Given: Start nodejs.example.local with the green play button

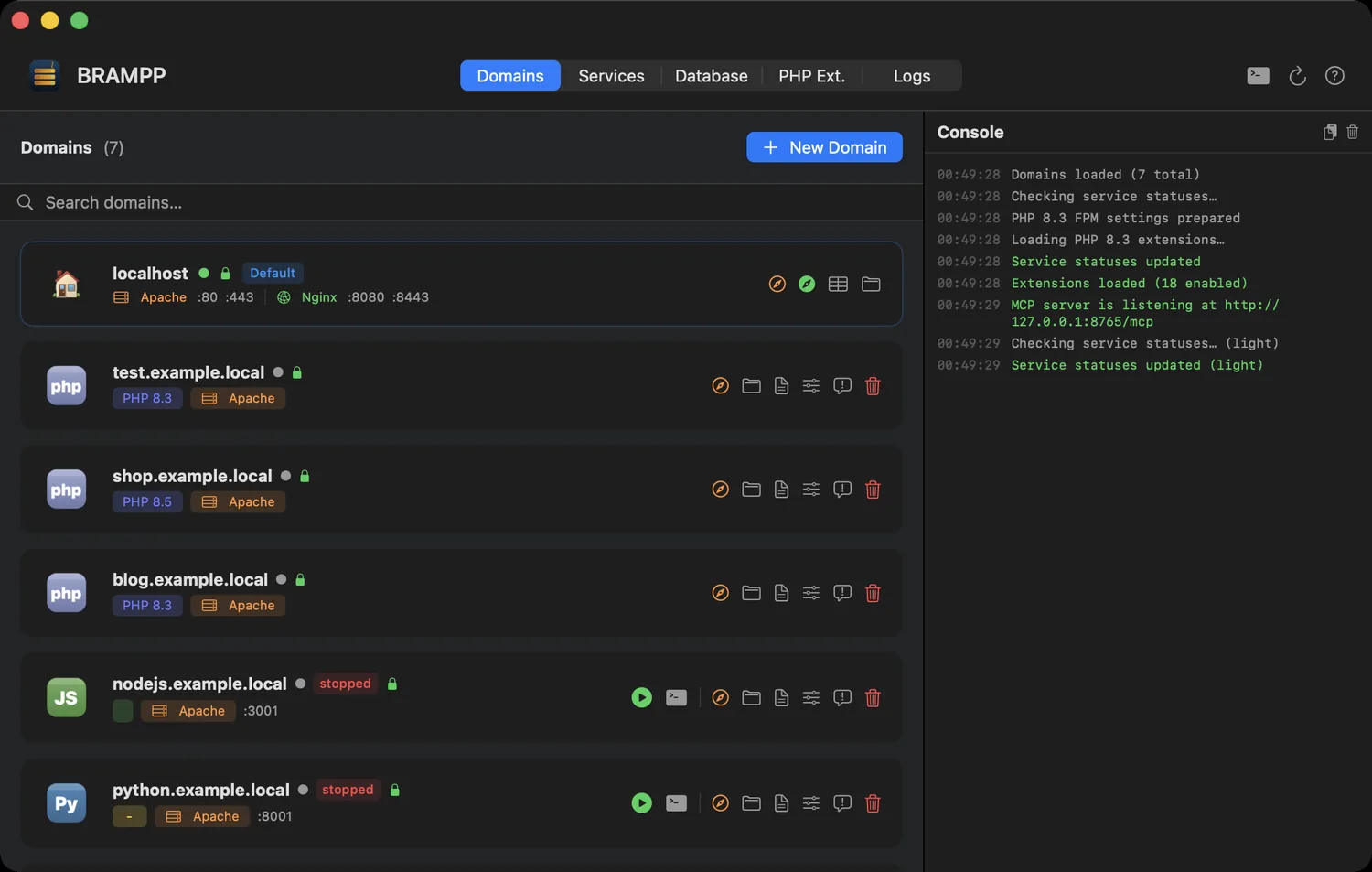Looking at the screenshot, I should [x=642, y=697].
